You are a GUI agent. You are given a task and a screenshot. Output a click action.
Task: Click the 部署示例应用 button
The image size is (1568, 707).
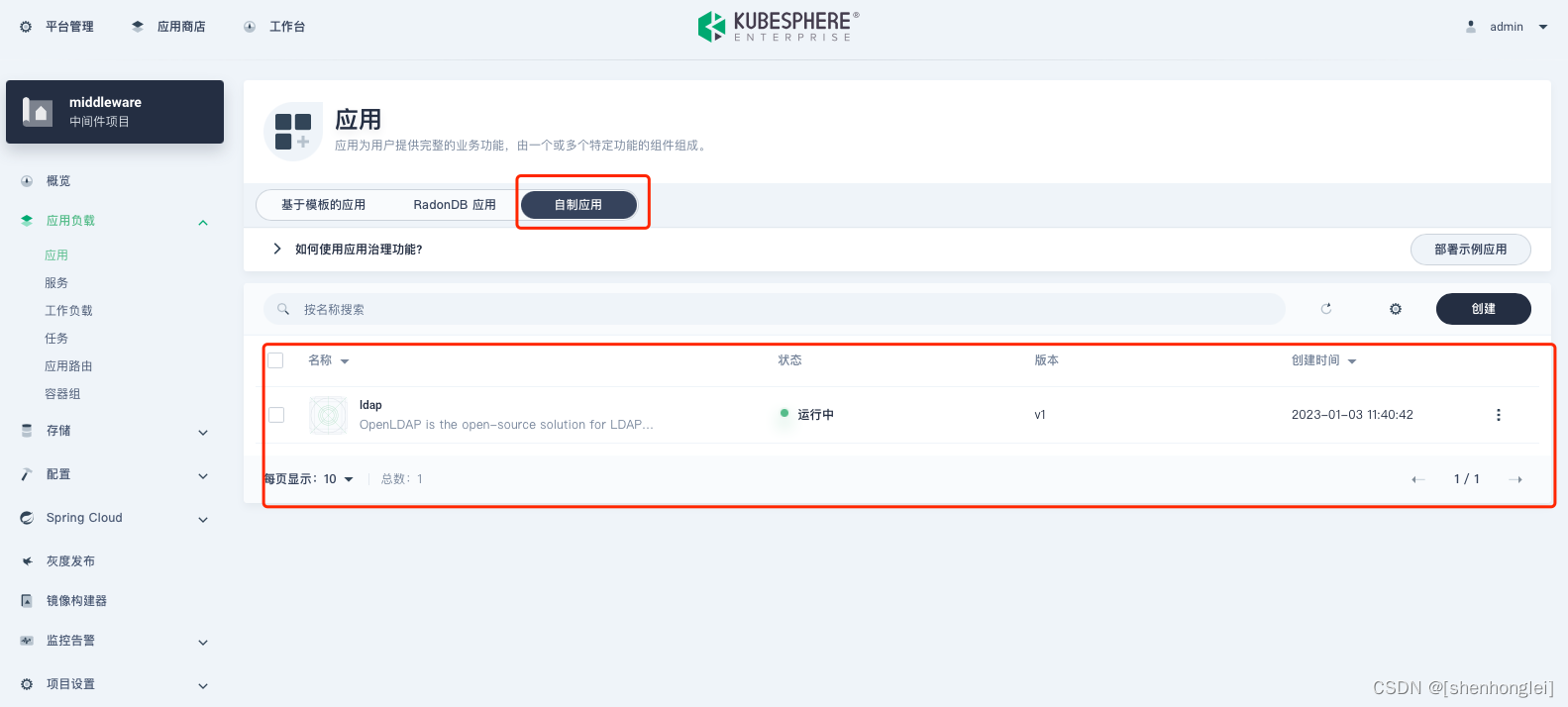(x=1471, y=250)
